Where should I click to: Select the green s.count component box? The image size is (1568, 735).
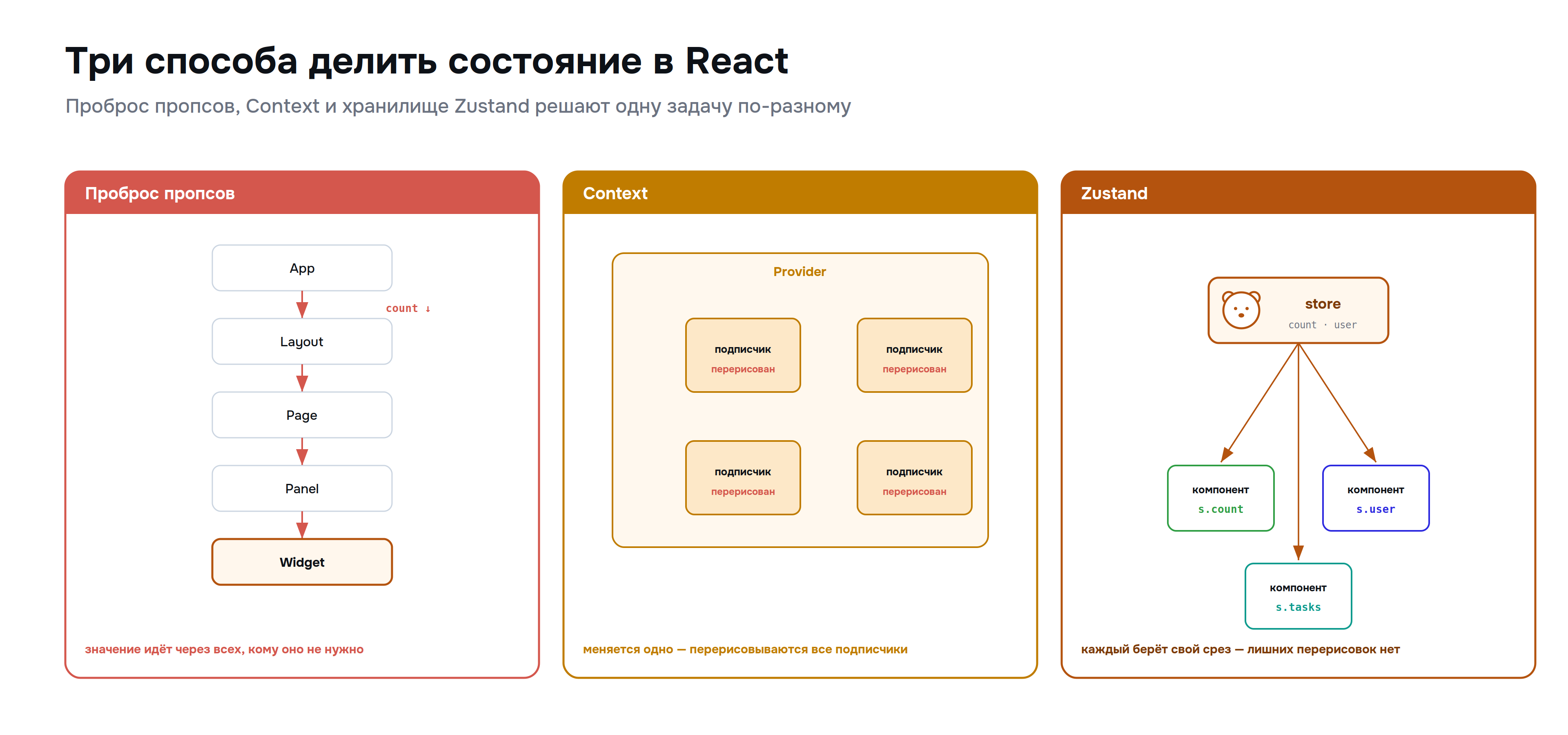[x=1221, y=498]
